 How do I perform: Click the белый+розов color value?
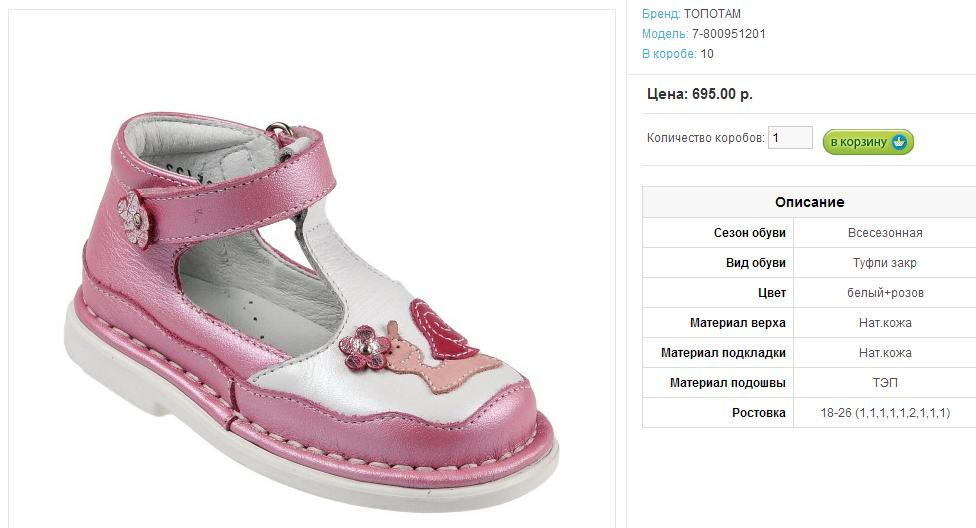point(884,293)
